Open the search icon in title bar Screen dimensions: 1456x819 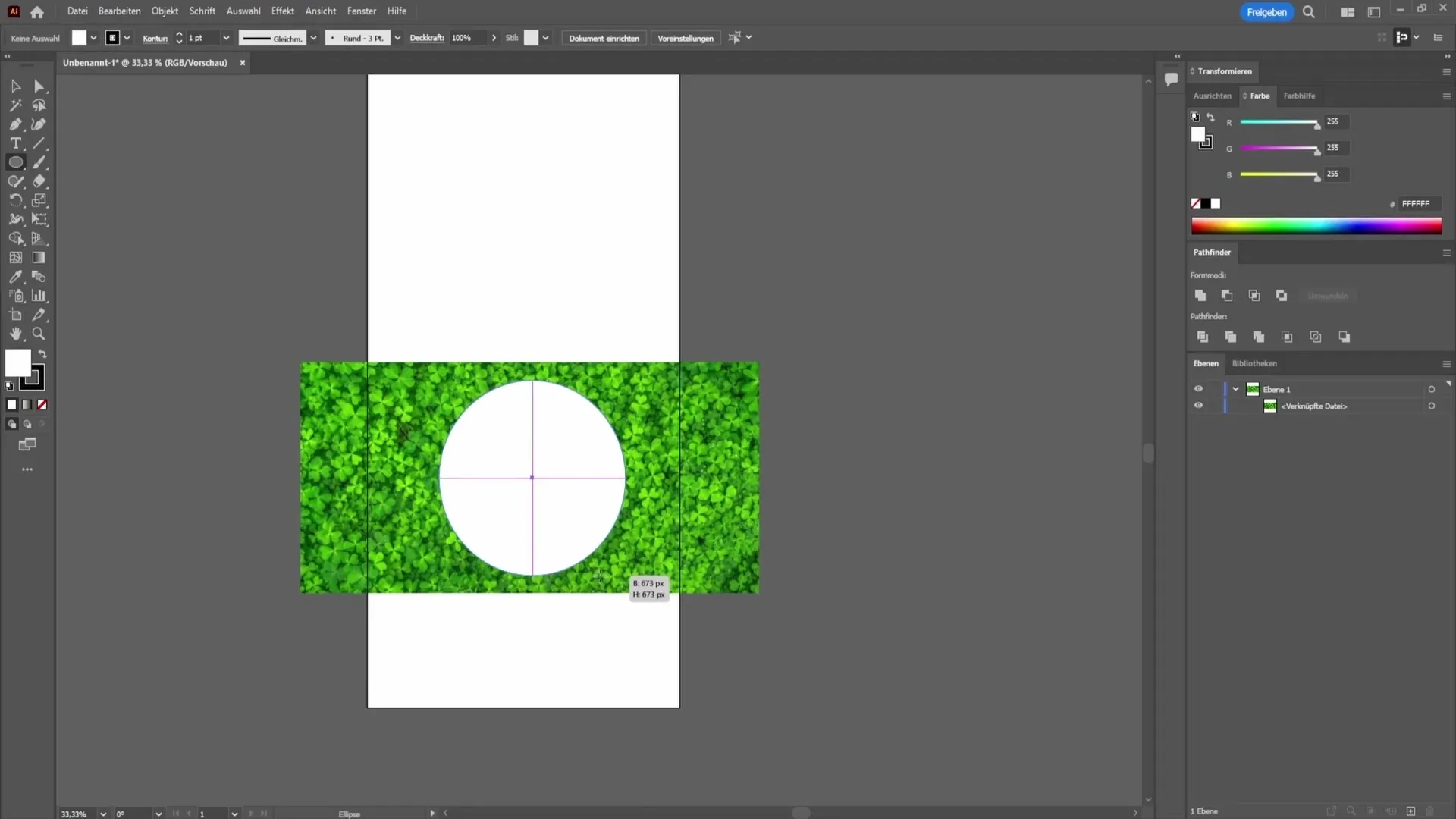1309,12
